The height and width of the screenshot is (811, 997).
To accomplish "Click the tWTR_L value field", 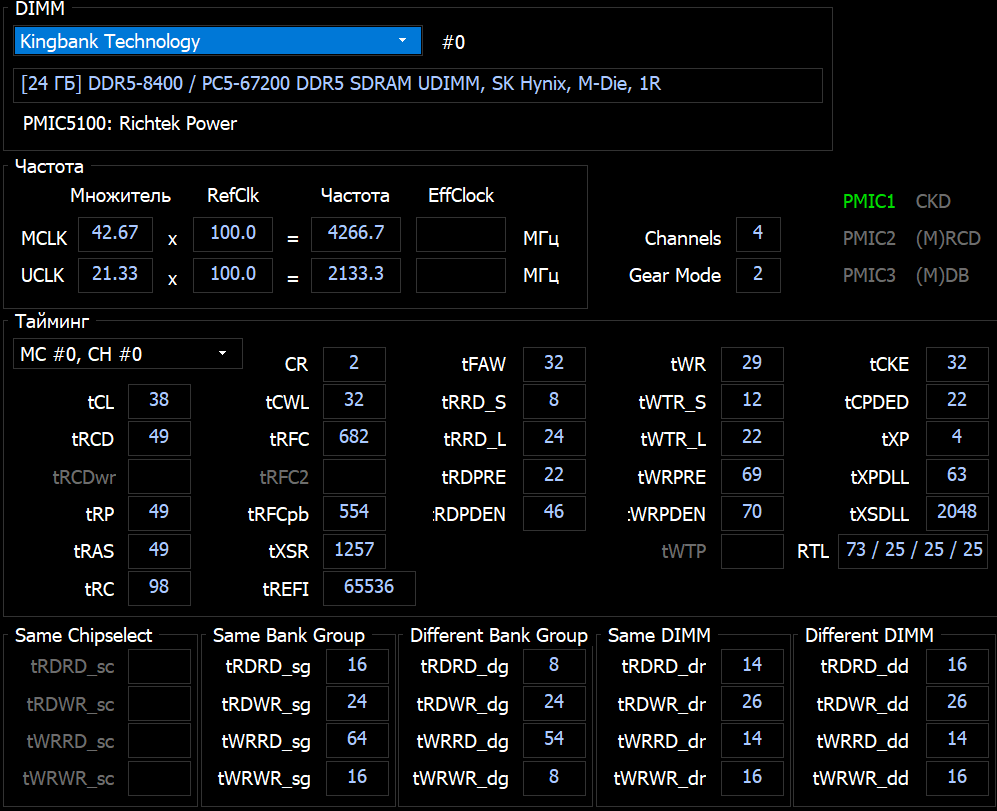I will [752, 438].
